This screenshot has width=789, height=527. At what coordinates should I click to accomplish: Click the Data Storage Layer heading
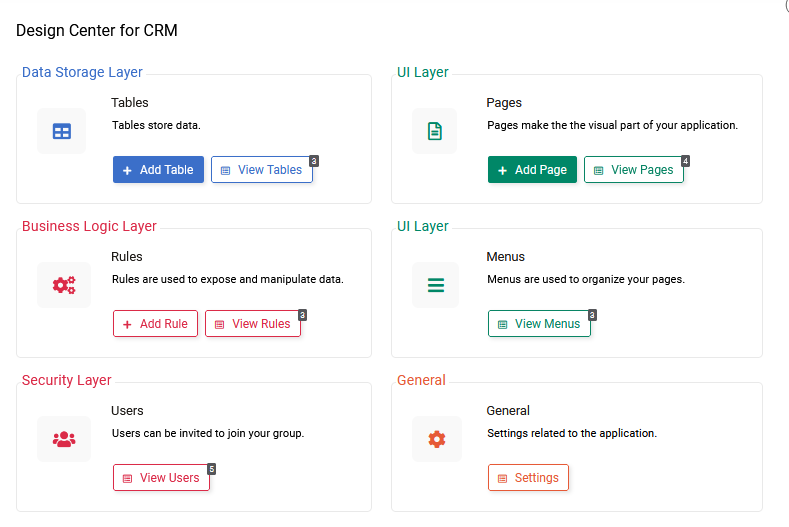(82, 72)
